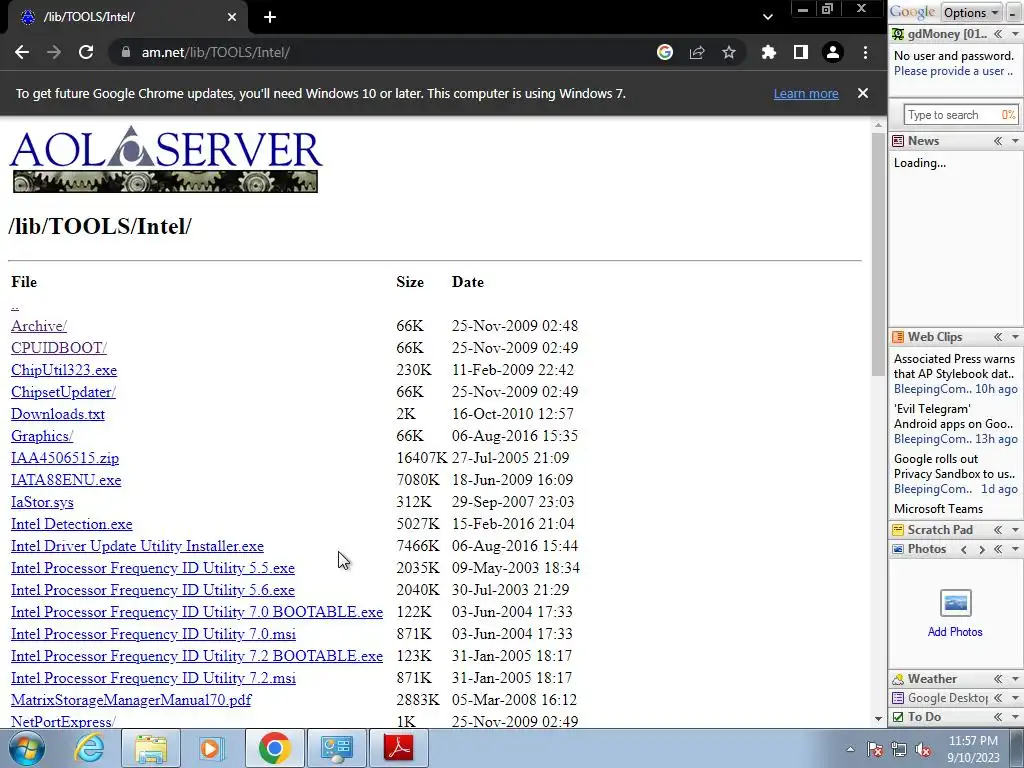The height and width of the screenshot is (768, 1024).
Task: Open the Archive/ directory link
Action: tap(39, 326)
